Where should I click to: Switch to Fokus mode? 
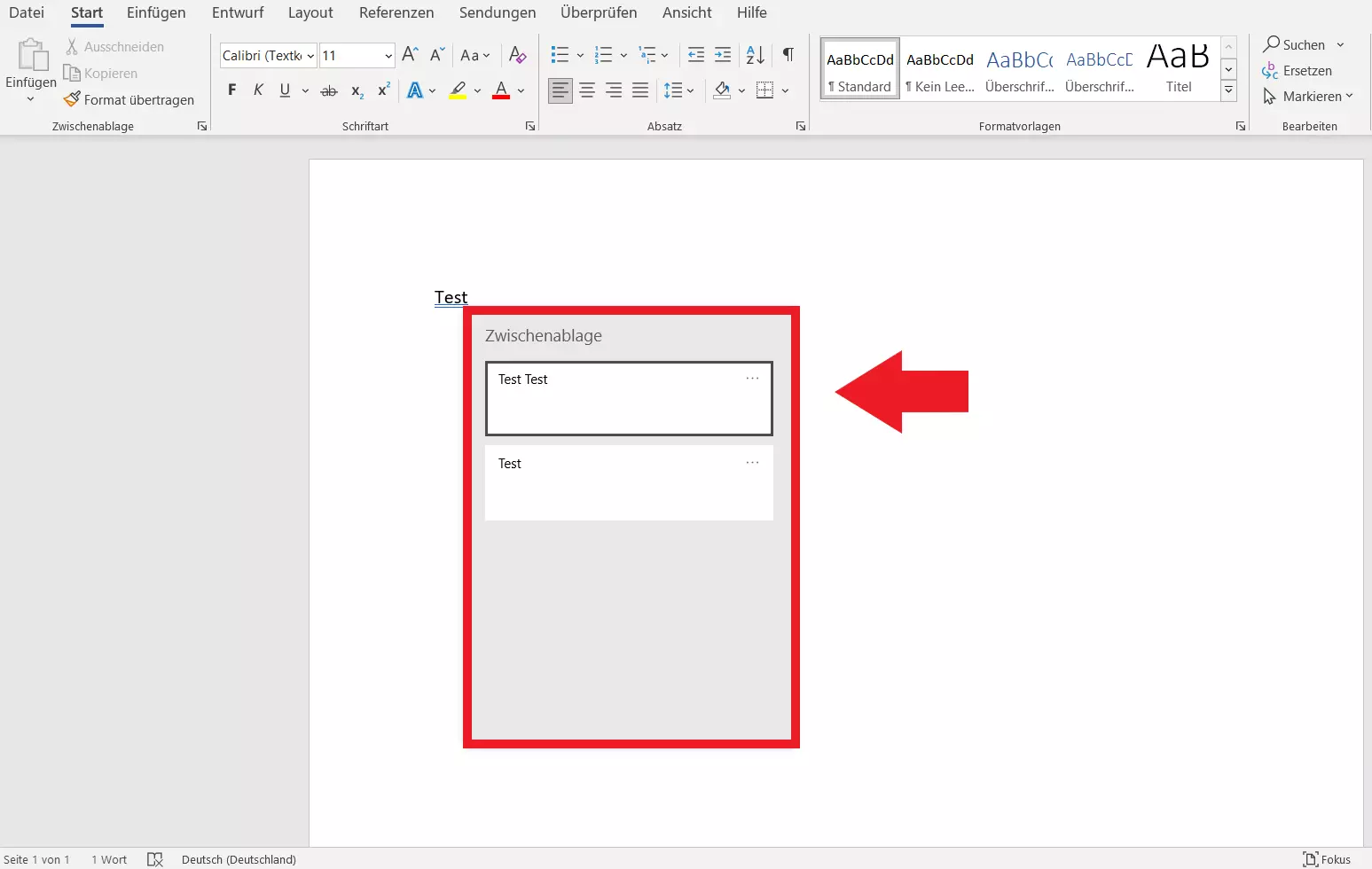click(x=1327, y=859)
